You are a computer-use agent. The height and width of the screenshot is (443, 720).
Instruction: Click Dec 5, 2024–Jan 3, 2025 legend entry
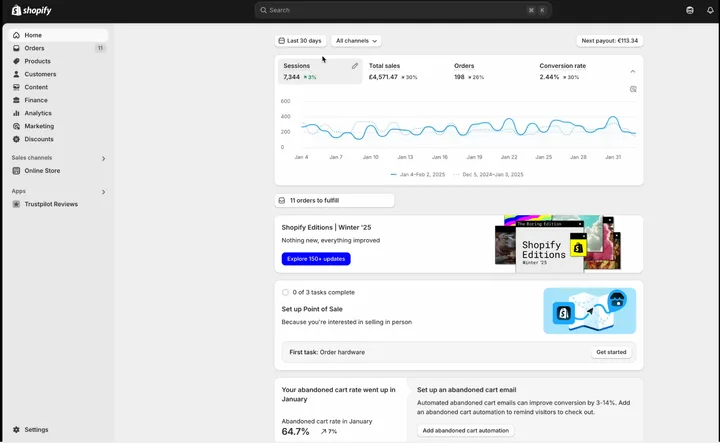point(488,174)
